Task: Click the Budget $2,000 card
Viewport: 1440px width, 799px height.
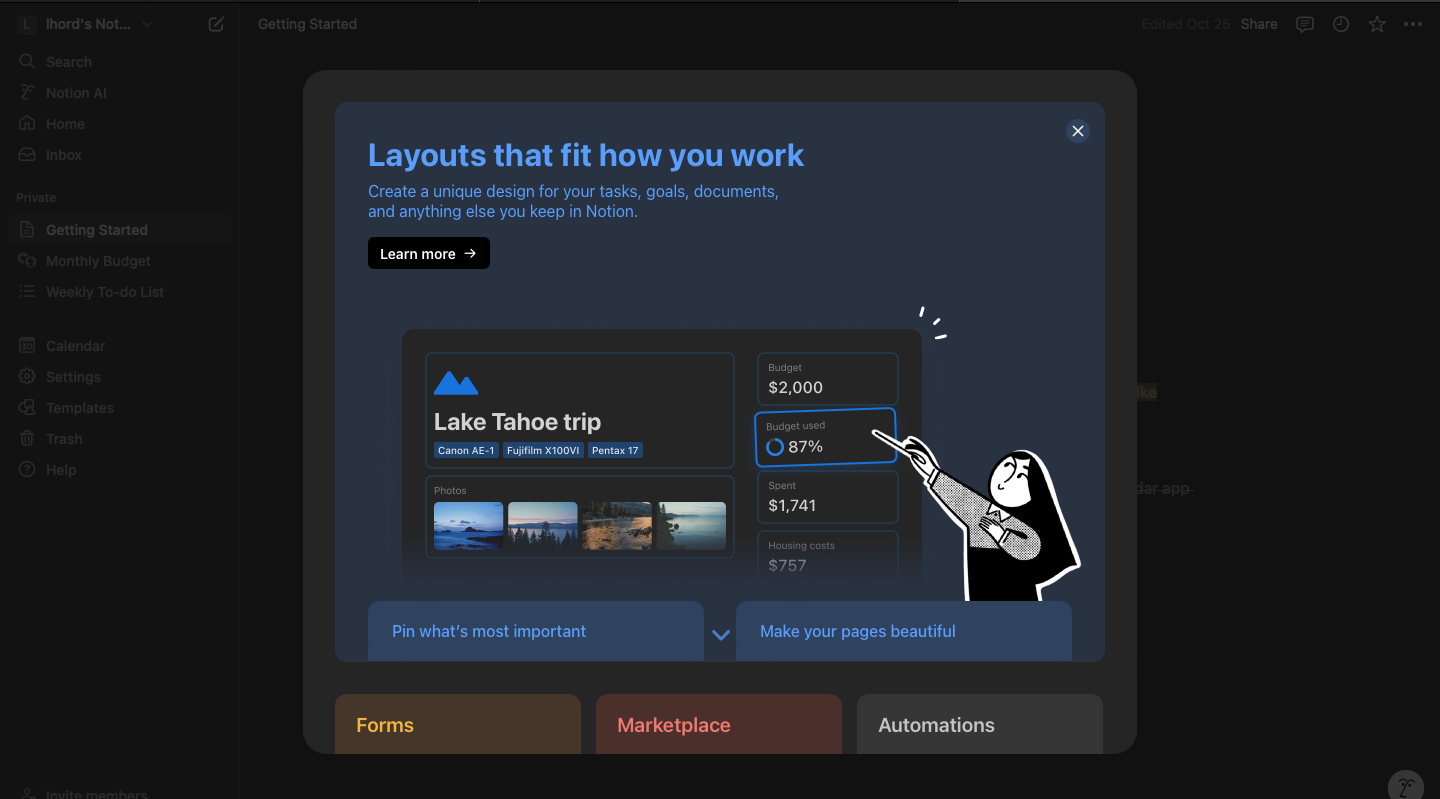Action: click(827, 378)
